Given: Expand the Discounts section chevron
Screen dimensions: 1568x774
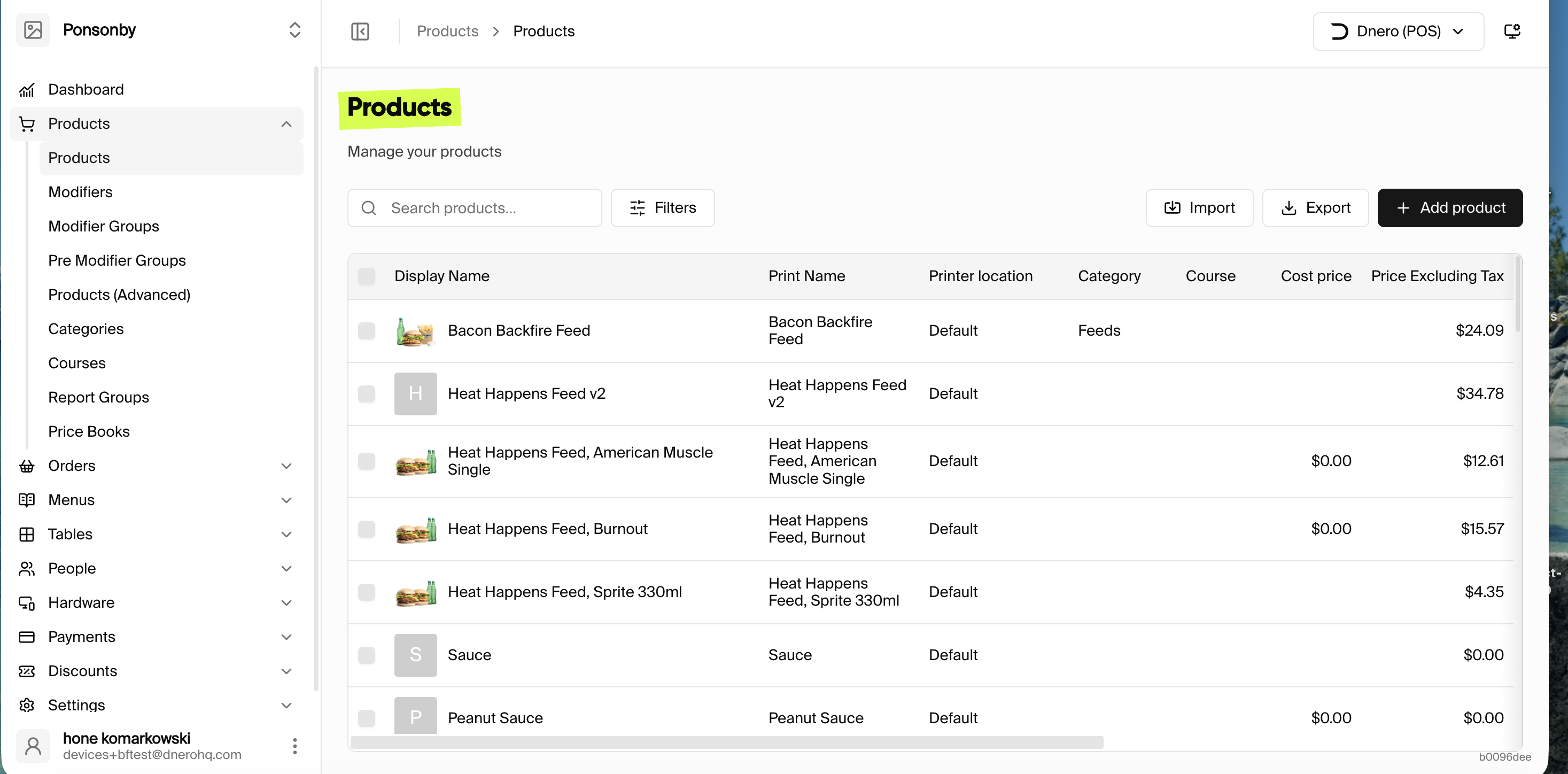Looking at the screenshot, I should [286, 671].
